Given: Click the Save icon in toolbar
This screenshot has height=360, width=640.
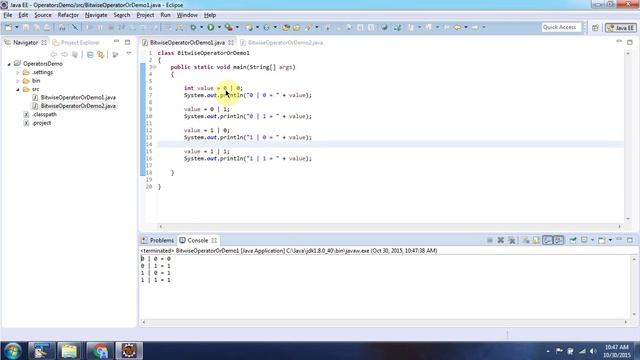Looking at the screenshot, I should [x=26, y=27].
